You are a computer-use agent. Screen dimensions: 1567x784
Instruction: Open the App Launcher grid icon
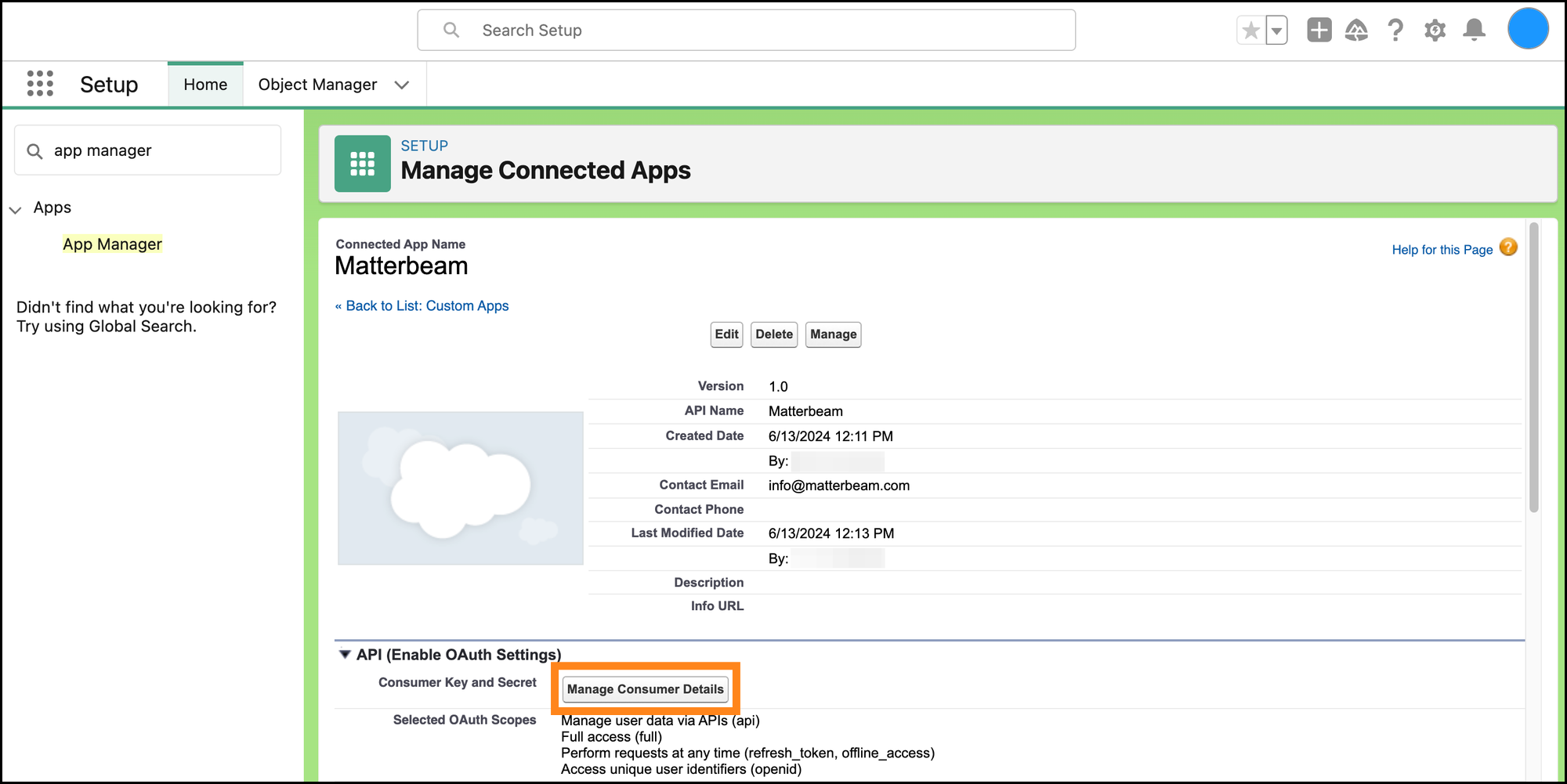(x=40, y=84)
